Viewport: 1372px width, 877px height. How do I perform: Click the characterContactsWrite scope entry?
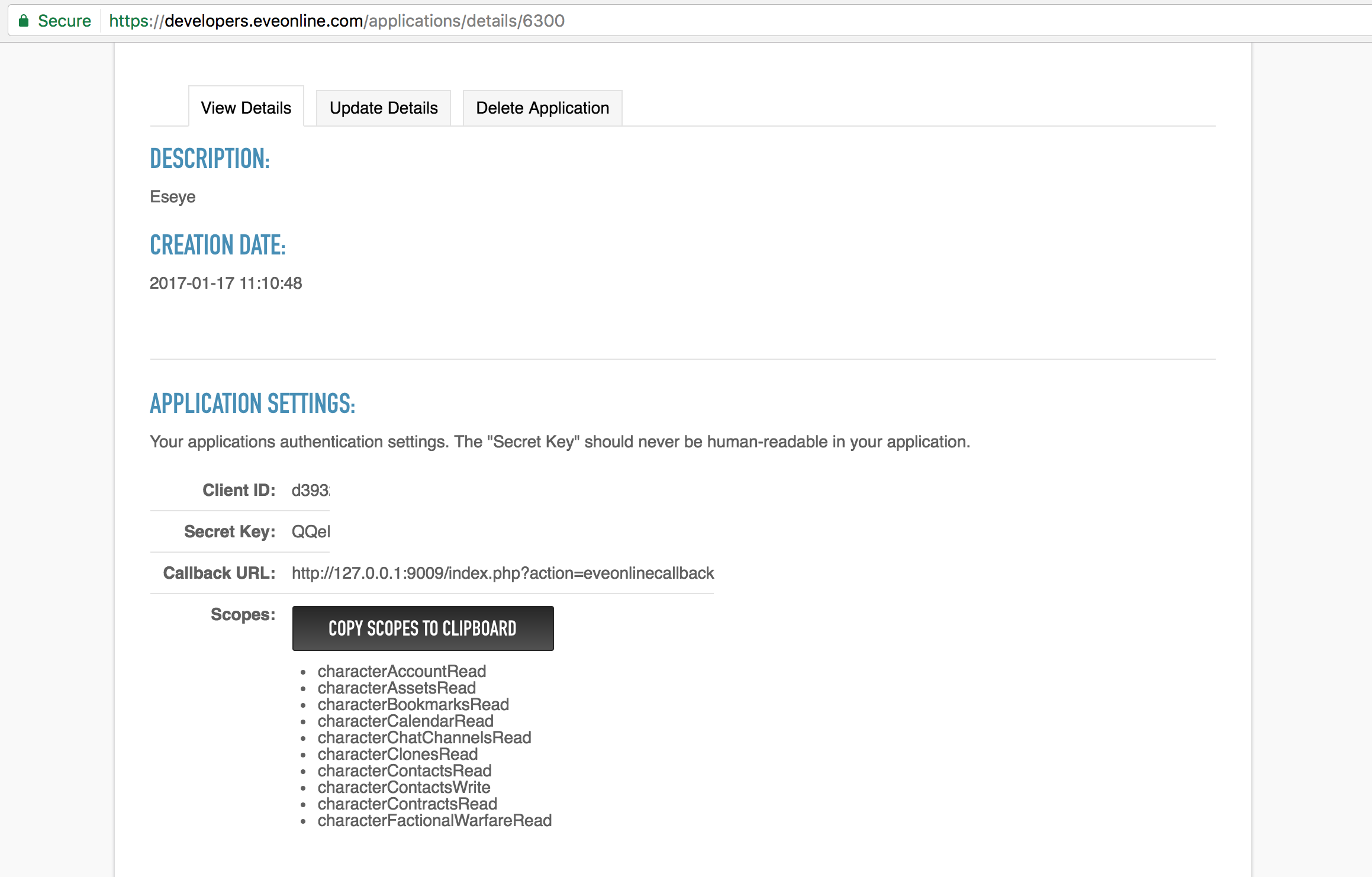point(404,787)
